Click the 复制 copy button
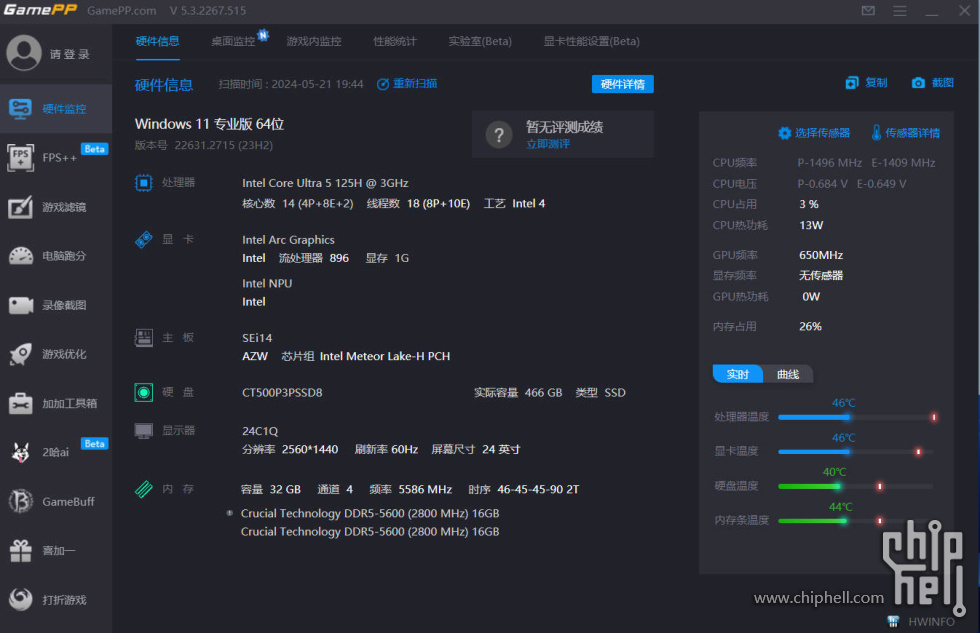The image size is (980, 633). coord(866,82)
